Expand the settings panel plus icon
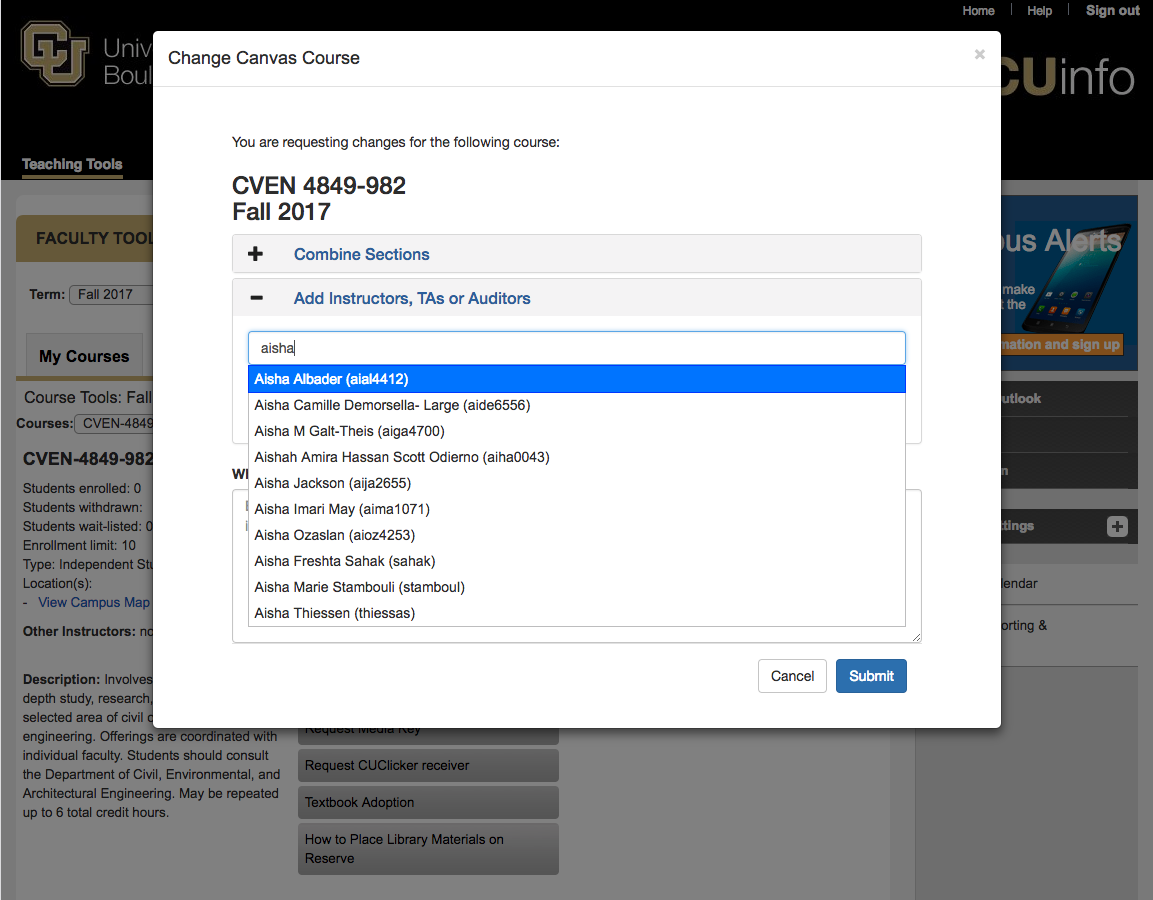 1117,526
